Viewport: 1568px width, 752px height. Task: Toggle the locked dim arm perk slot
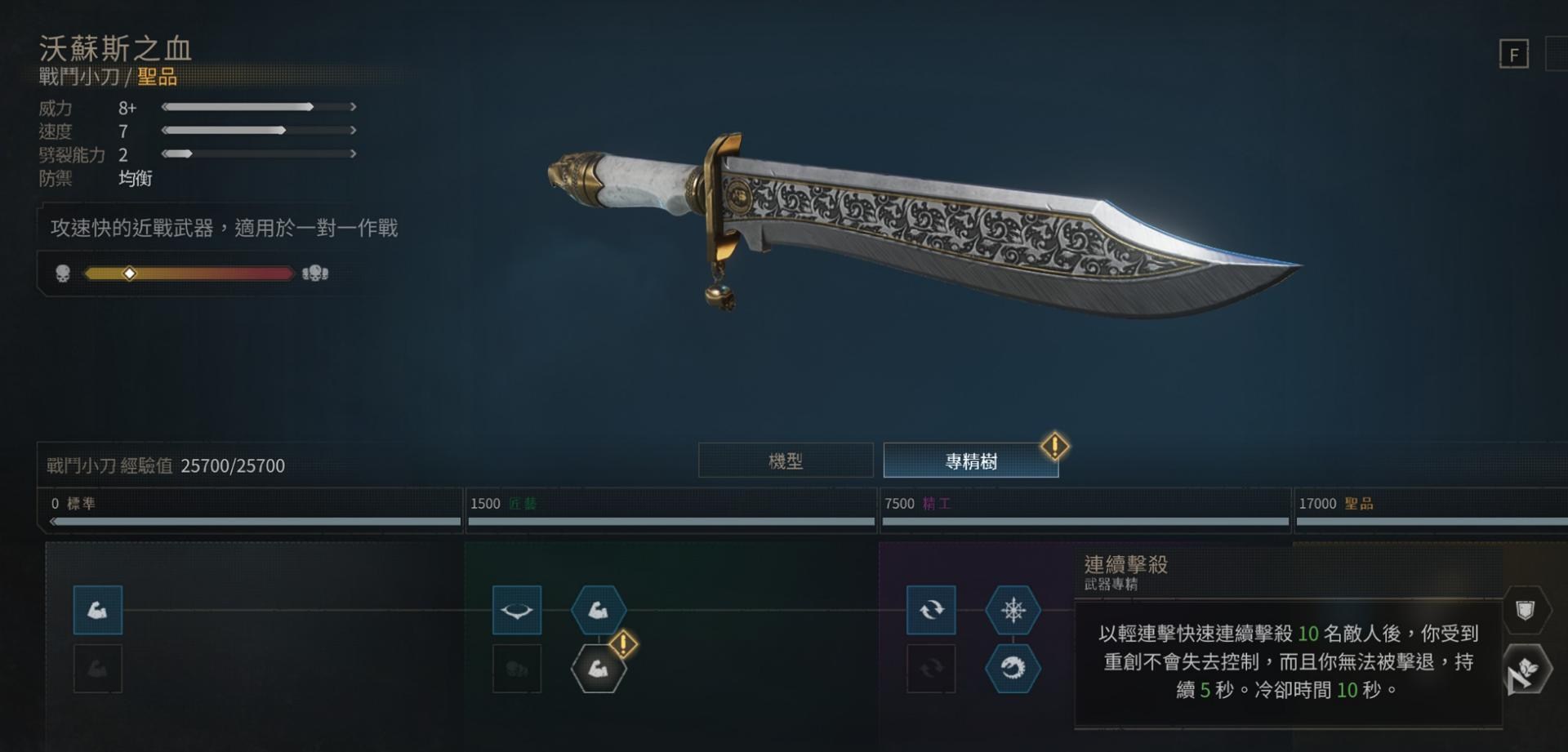click(x=98, y=669)
